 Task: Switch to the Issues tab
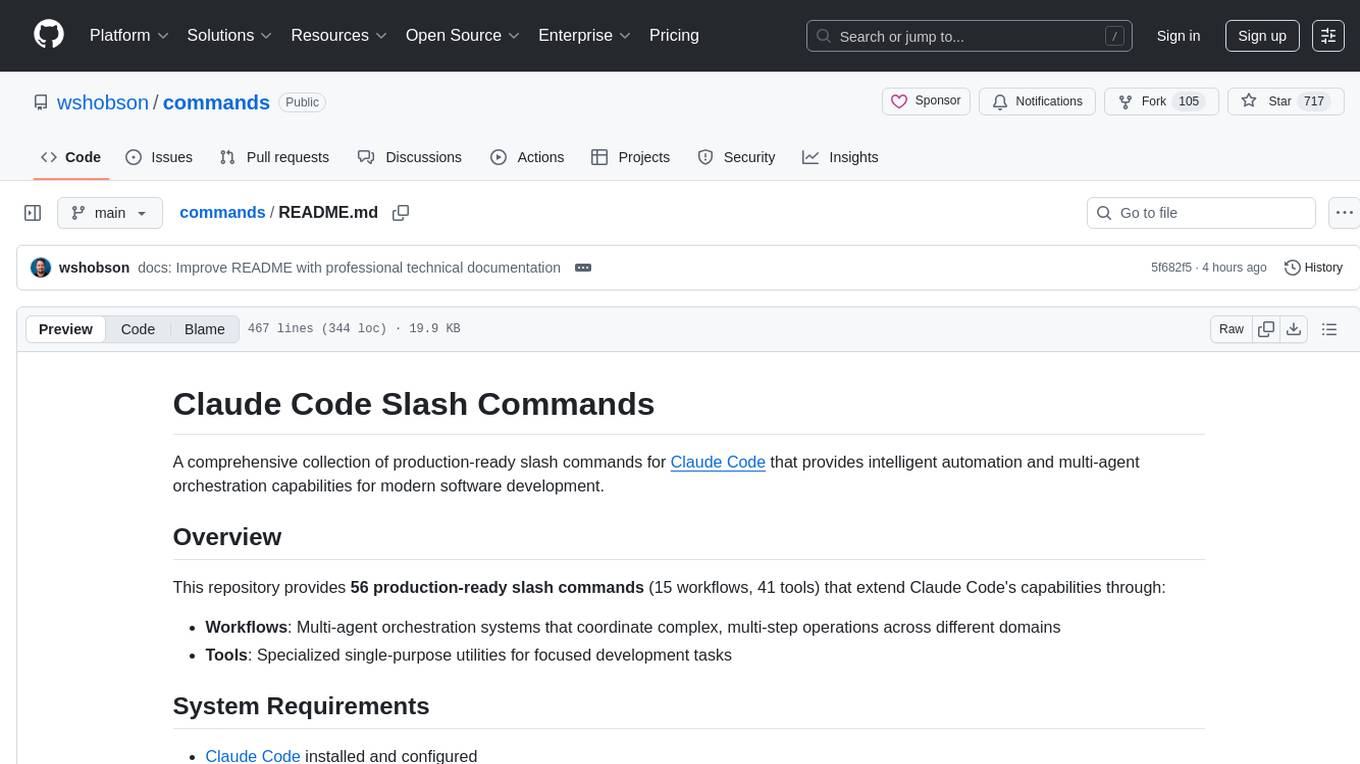(159, 157)
